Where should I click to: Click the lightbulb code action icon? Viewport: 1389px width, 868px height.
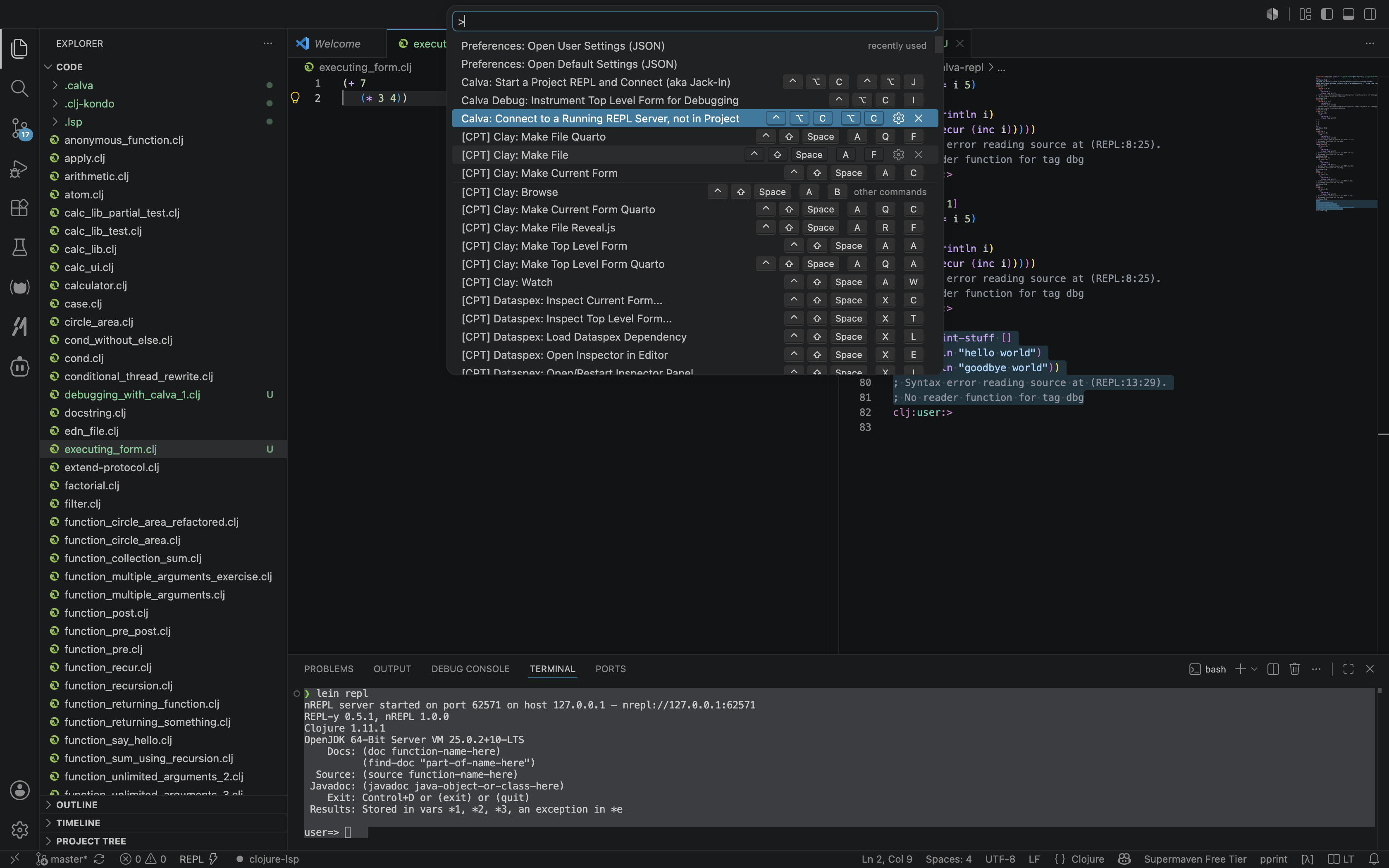(295, 98)
